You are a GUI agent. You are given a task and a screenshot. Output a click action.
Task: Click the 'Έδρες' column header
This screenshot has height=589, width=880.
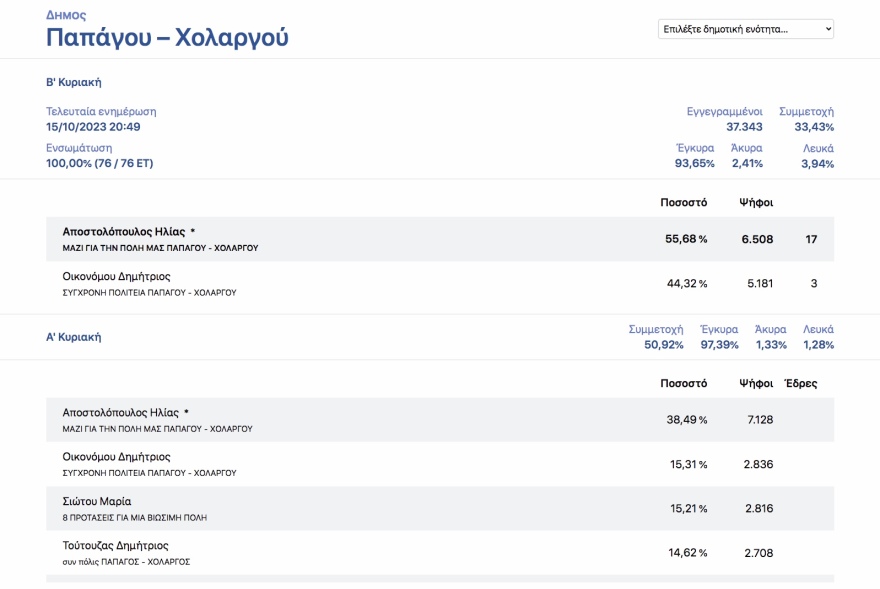pyautogui.click(x=800, y=383)
